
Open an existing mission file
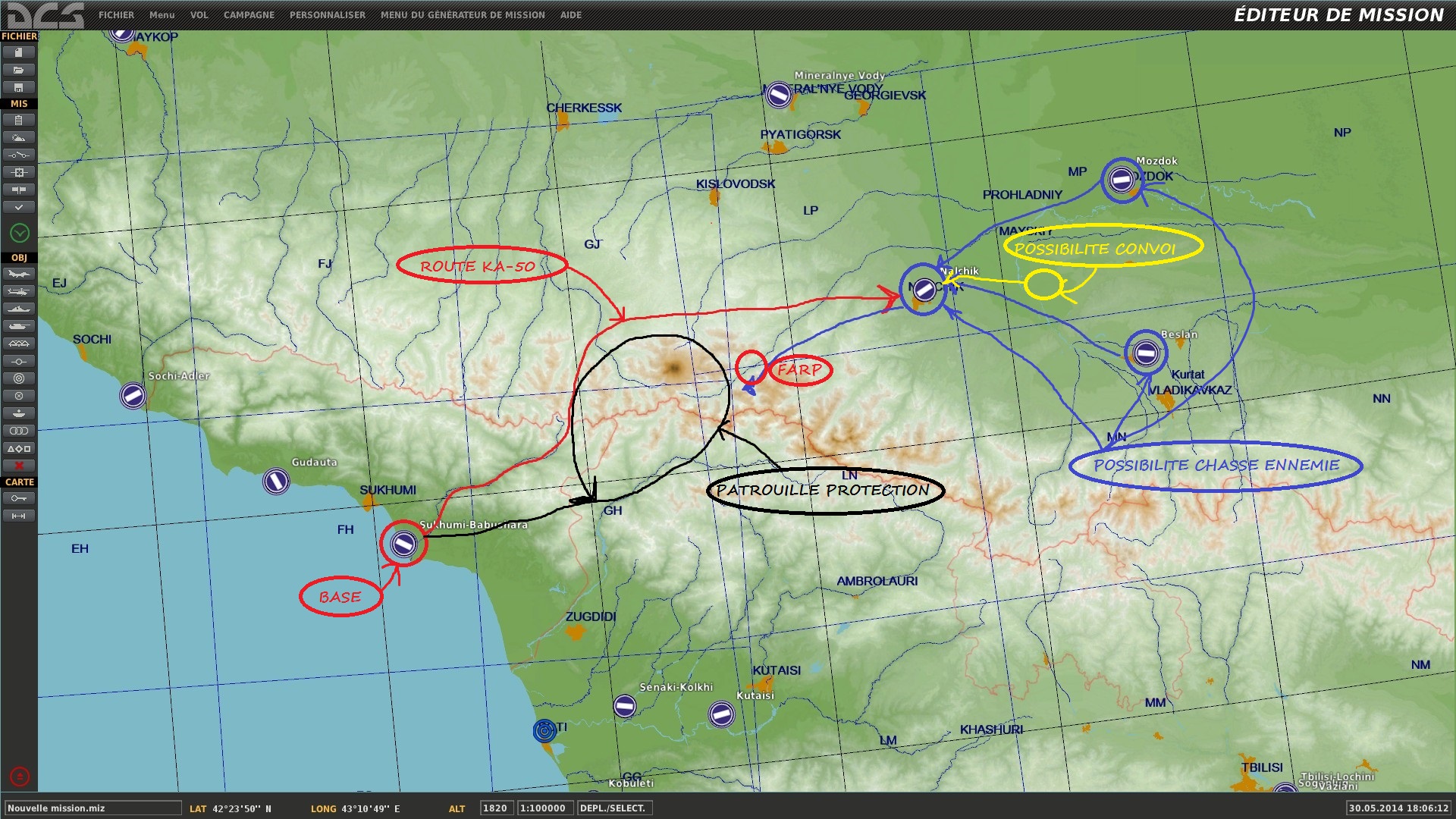(19, 70)
